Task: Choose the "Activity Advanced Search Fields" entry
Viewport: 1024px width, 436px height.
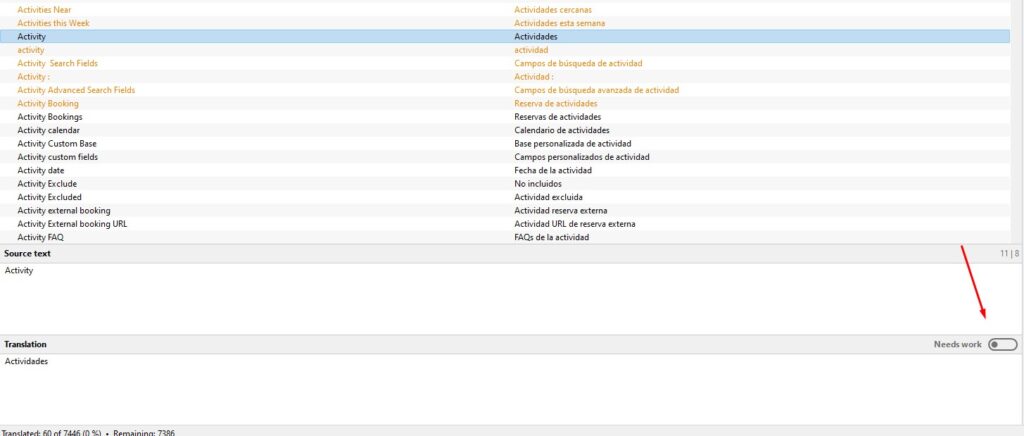Action: click(x=76, y=90)
